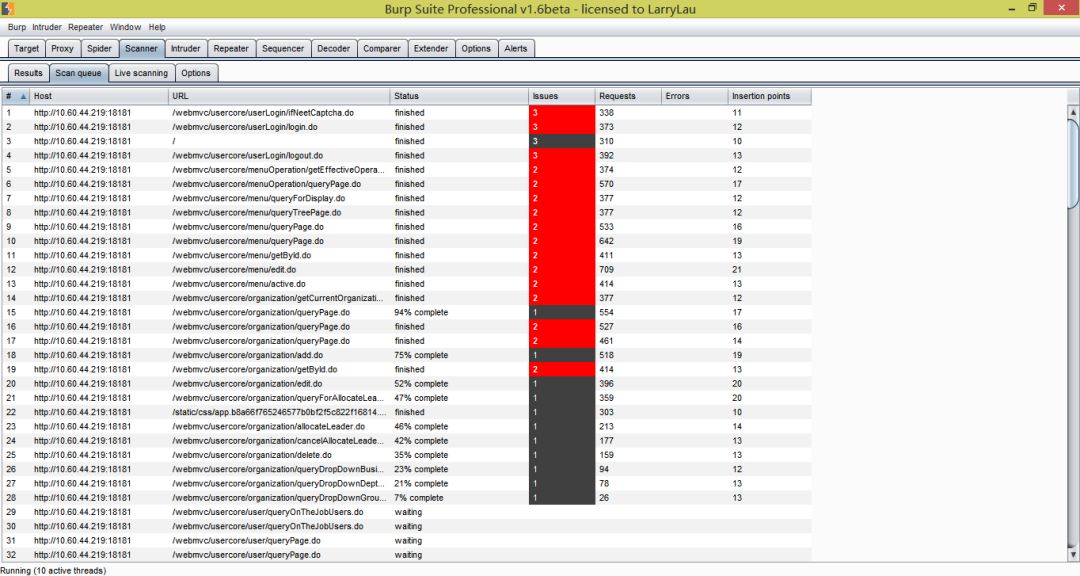Switch to the Live scanning sub-tab
This screenshot has width=1080, height=576.
(x=141, y=73)
